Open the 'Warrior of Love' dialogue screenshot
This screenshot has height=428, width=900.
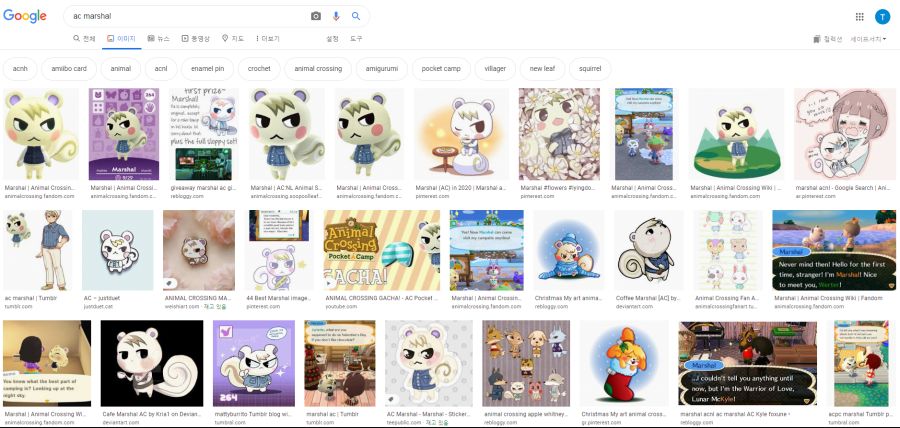[747, 363]
